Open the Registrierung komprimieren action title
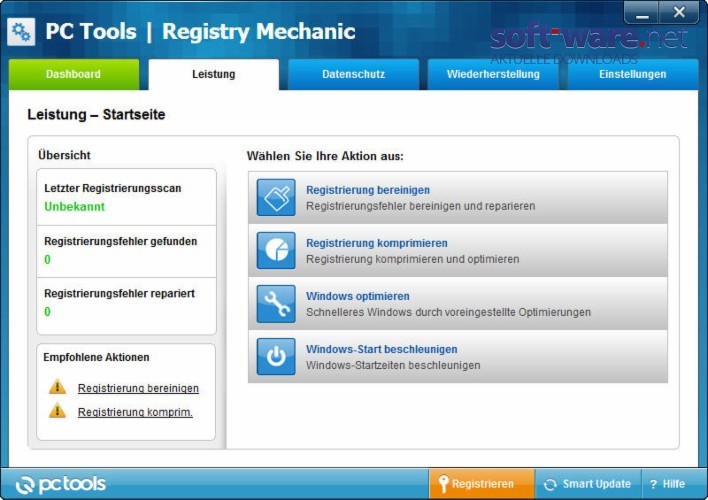 377,243
